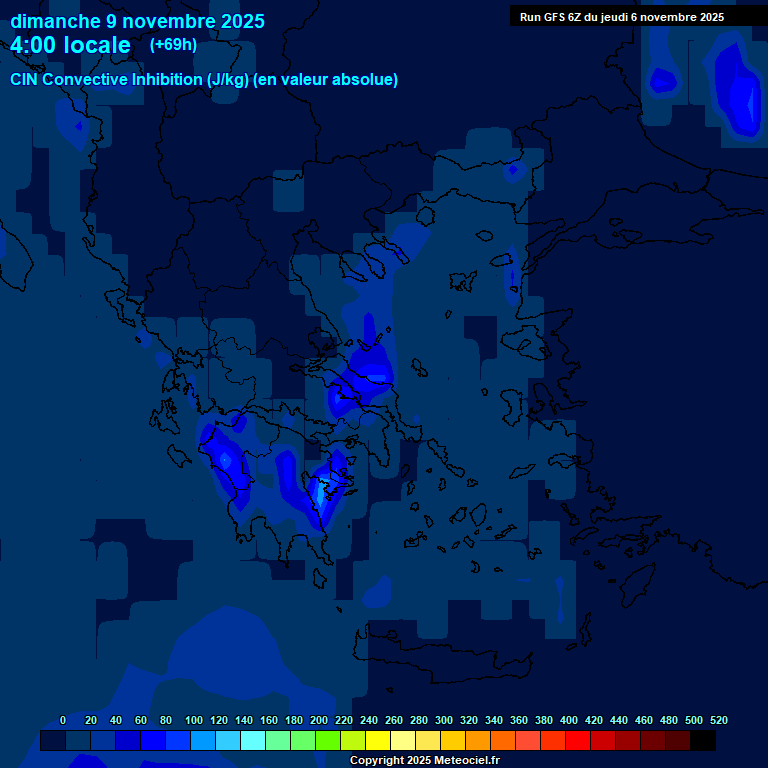
Task: Select the dark maroon swatch below 480
Action: [678, 741]
